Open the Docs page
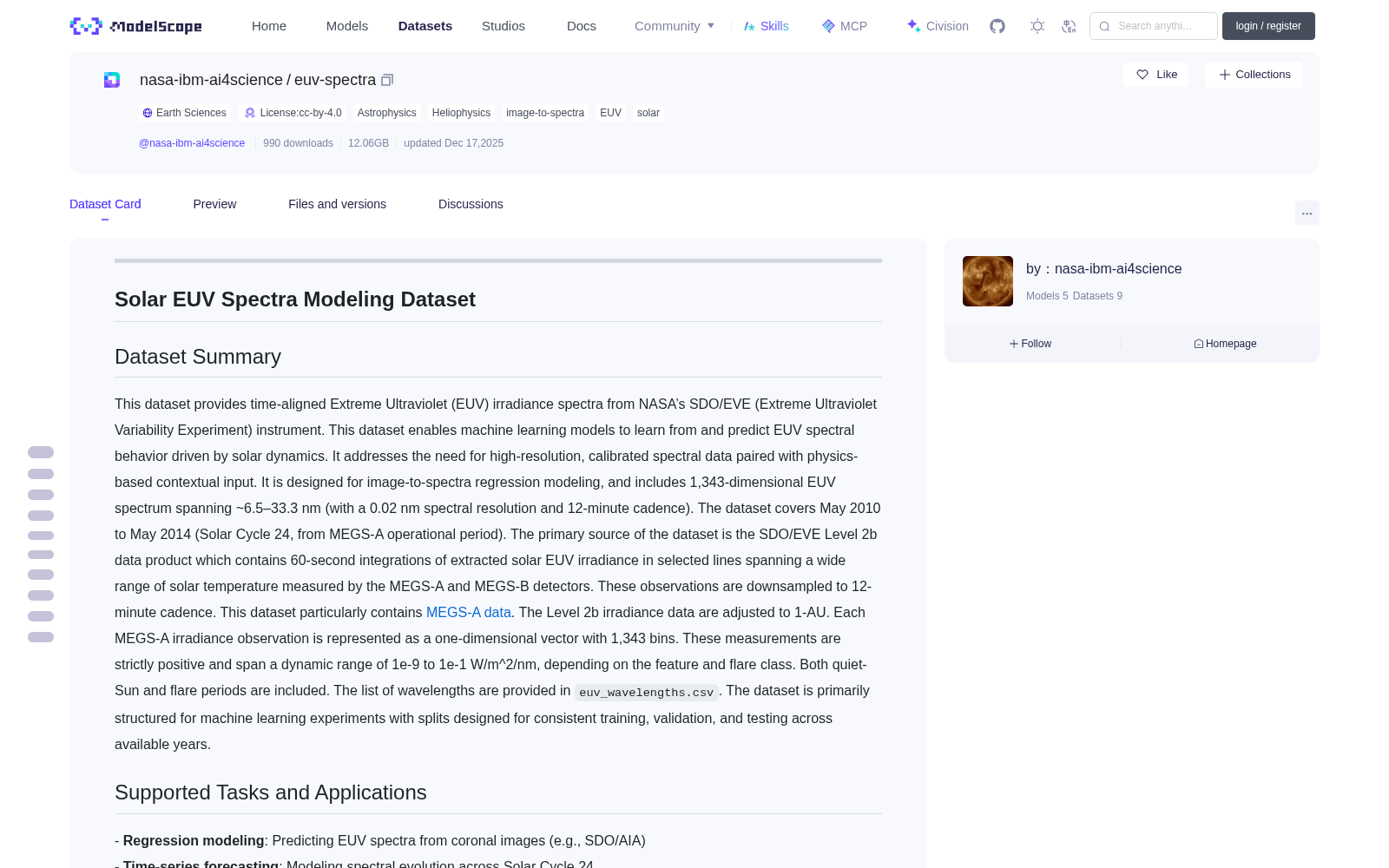Image resolution: width=1389 pixels, height=868 pixels. pos(582,26)
